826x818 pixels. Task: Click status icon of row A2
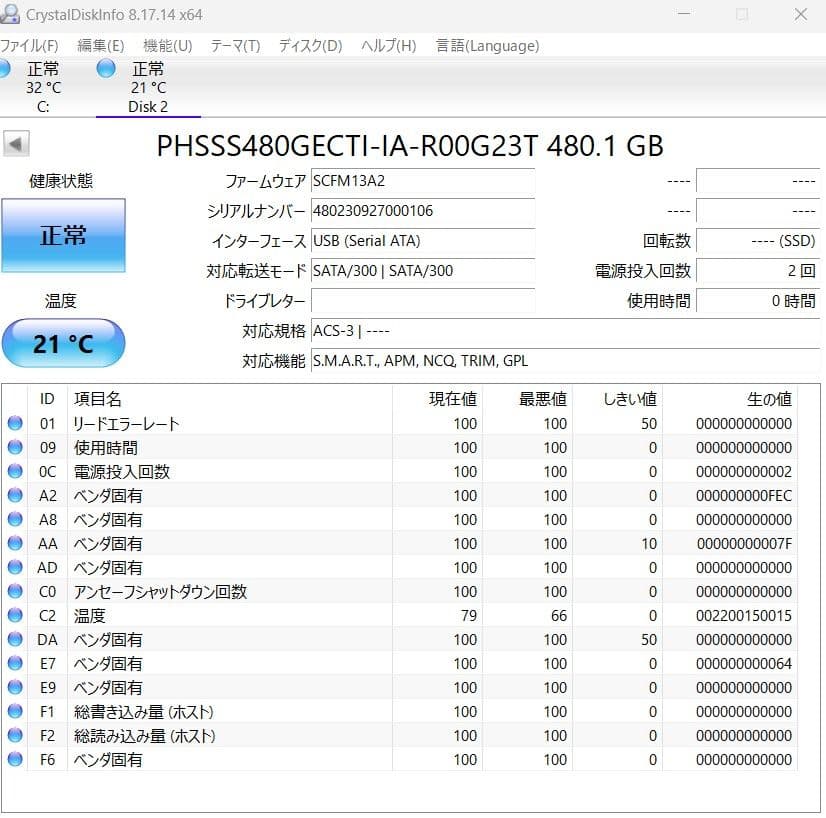pos(15,495)
